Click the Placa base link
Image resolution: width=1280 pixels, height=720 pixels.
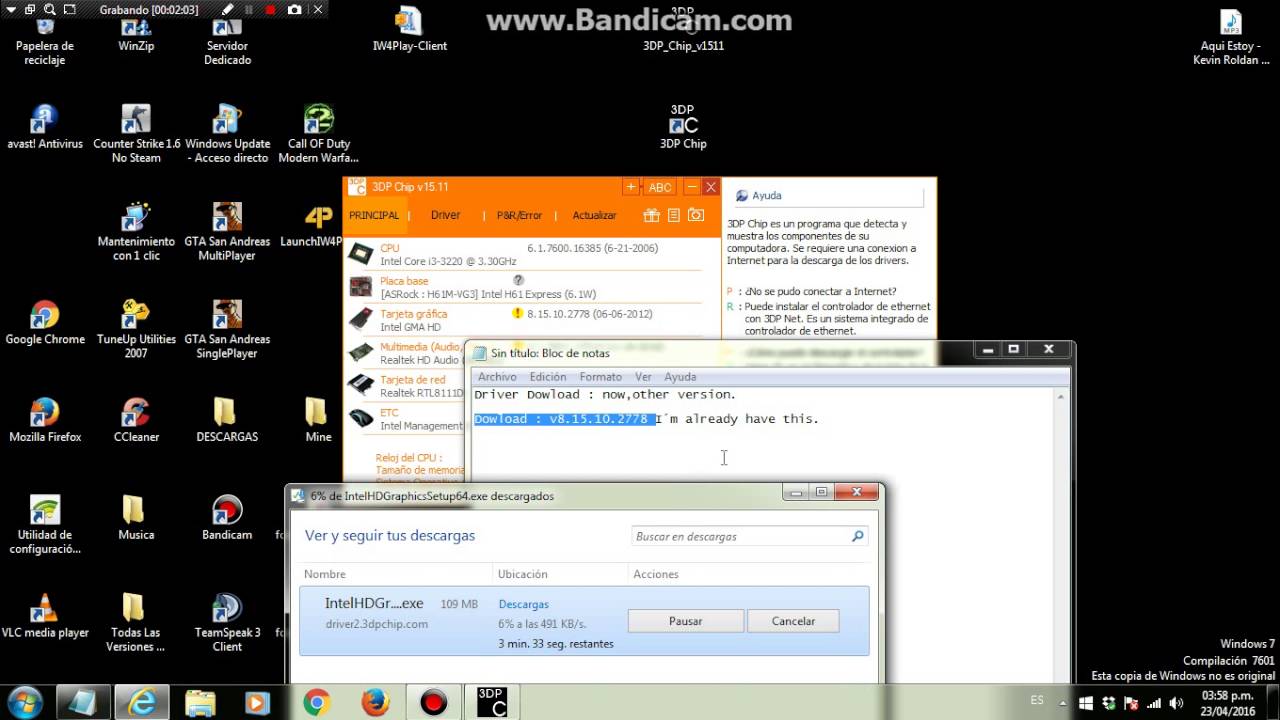pos(404,281)
